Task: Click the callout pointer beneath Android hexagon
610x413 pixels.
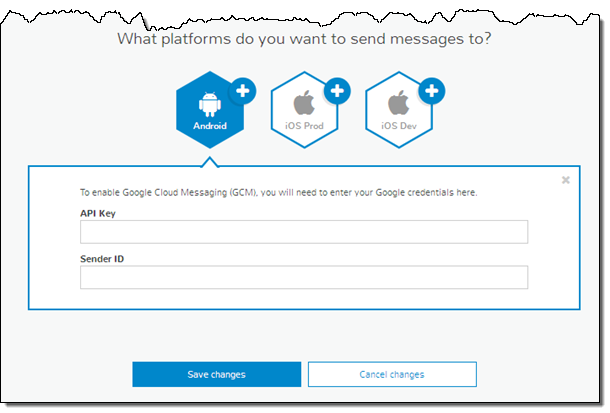Action: [x=209, y=161]
